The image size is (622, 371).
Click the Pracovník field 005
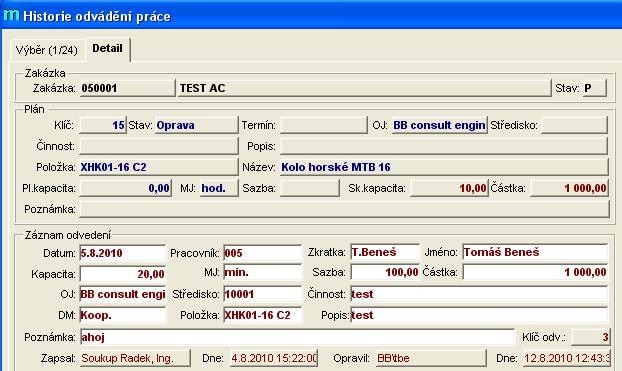click(x=263, y=253)
